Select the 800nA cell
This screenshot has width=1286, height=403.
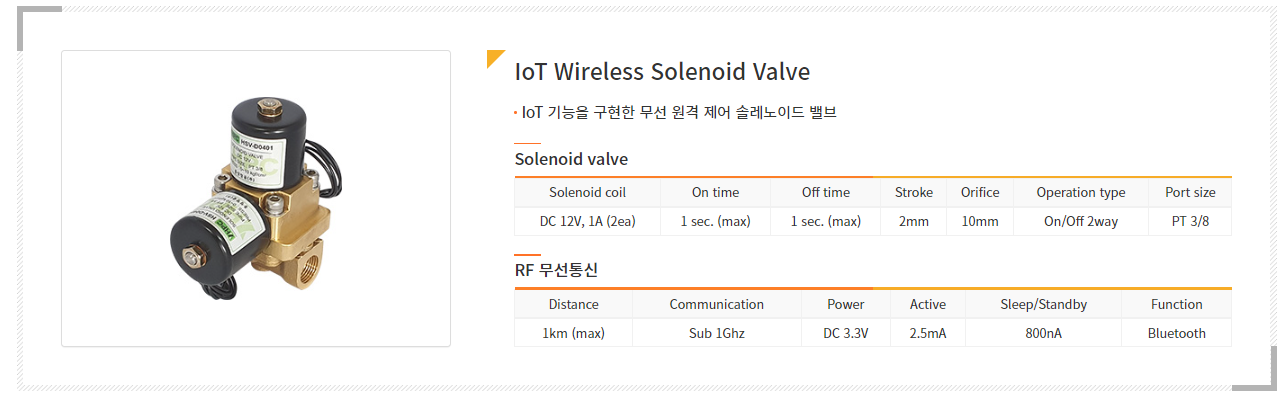point(1043,333)
